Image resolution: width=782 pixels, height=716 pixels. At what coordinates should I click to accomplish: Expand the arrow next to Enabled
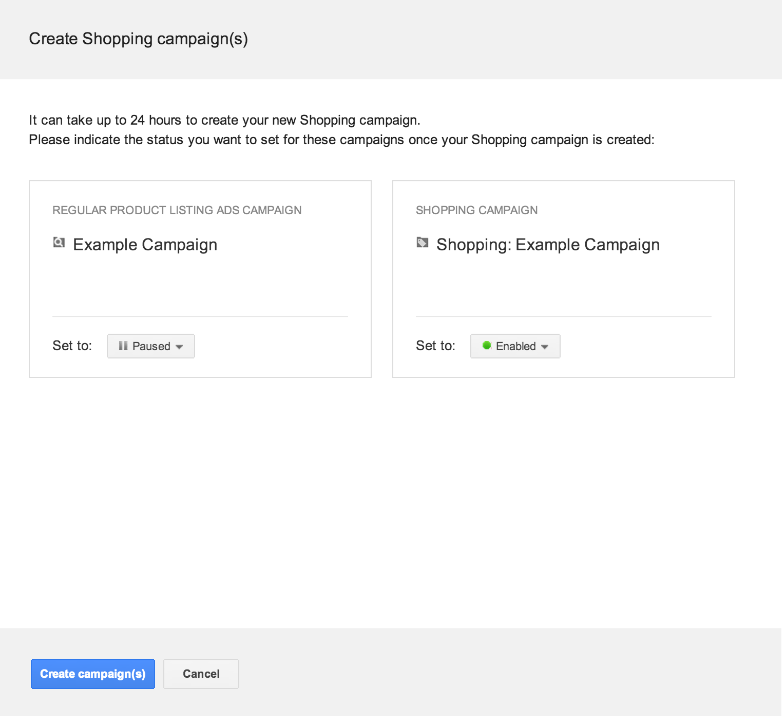tap(545, 347)
